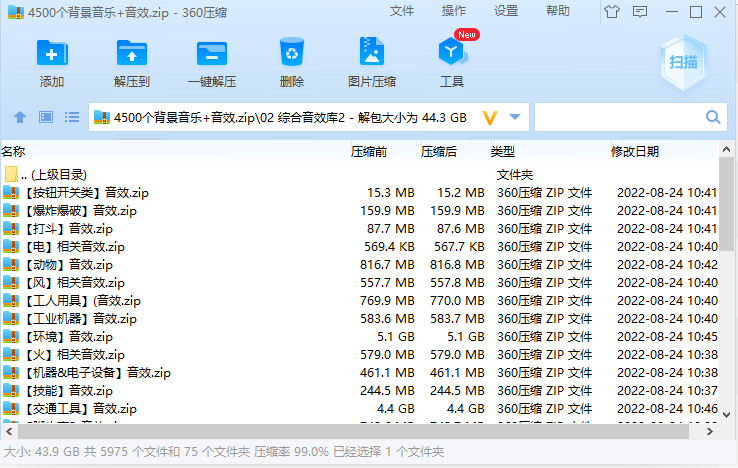Open the 图片压缩 image compression tool
Image resolution: width=738 pixels, height=468 pixels.
coord(372,53)
